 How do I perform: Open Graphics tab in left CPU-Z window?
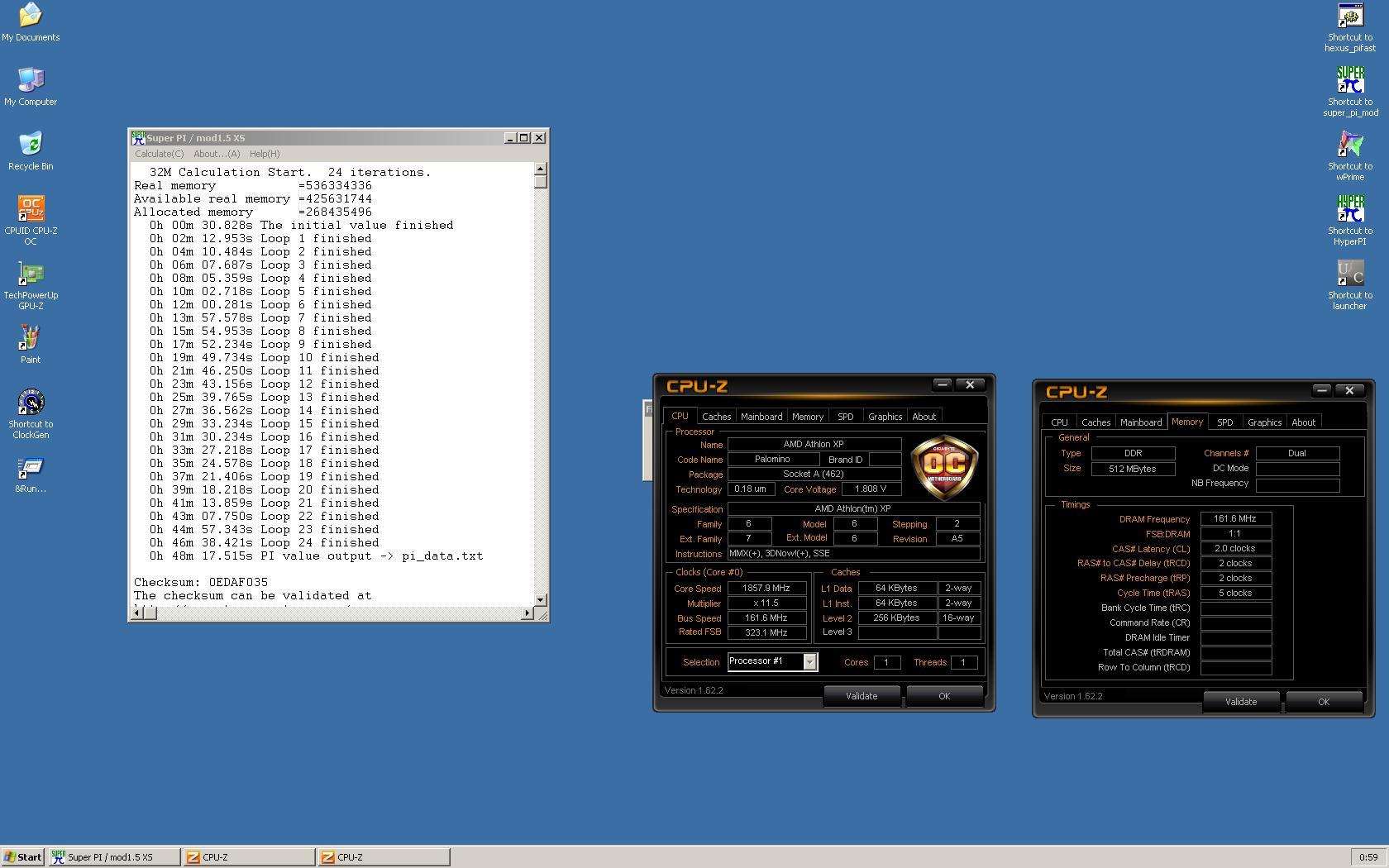coord(885,417)
